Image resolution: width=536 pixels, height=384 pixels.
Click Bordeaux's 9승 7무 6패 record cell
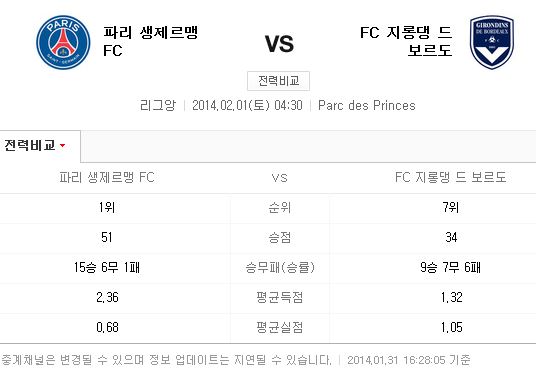point(451,267)
